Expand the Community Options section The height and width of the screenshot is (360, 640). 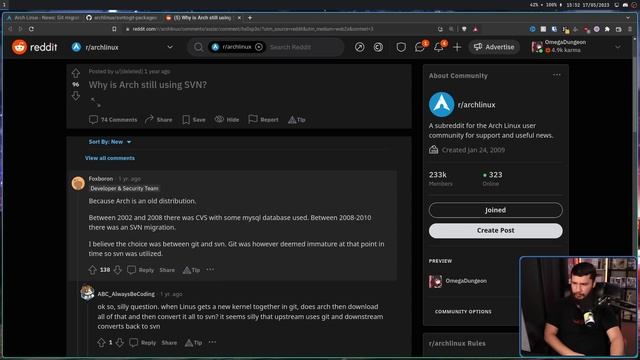463,311
